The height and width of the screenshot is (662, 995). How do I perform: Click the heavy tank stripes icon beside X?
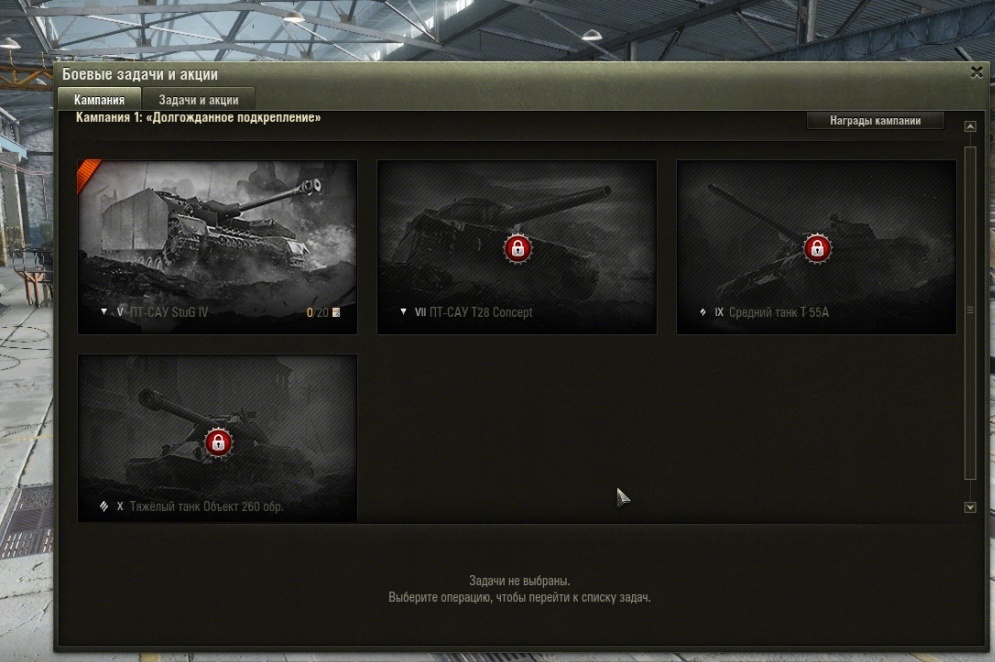103,506
